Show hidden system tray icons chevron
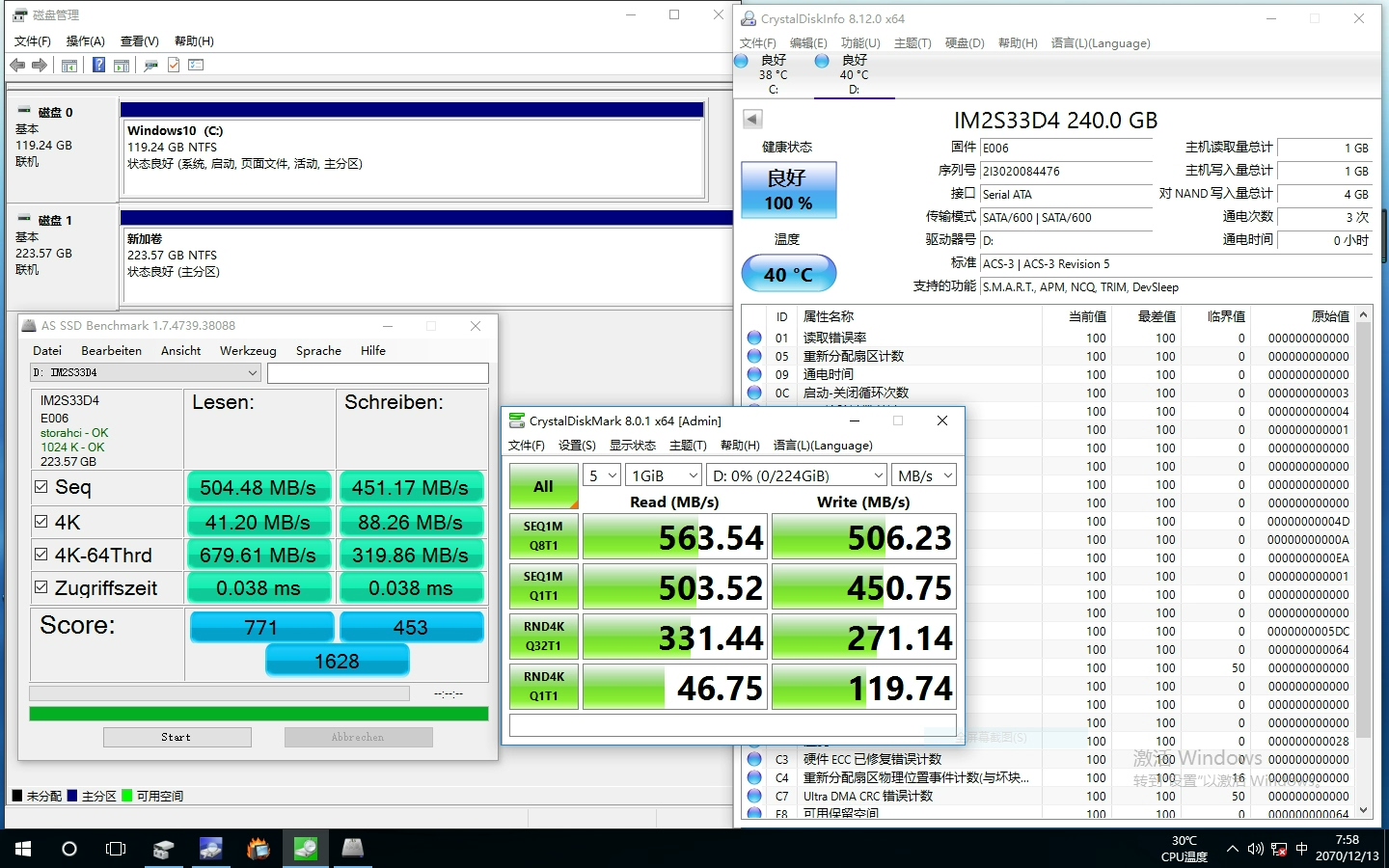The width and height of the screenshot is (1389, 868). (1232, 849)
